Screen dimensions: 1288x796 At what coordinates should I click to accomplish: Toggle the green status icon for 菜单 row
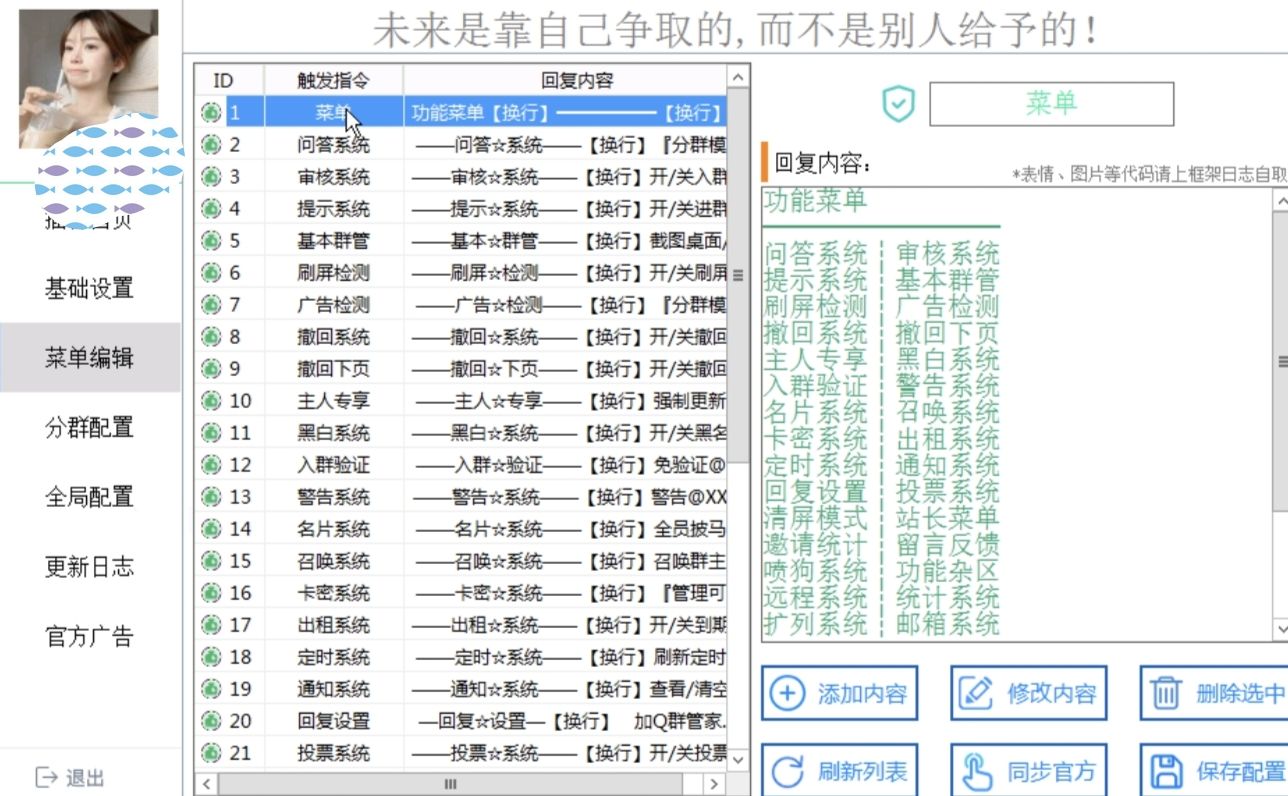212,112
